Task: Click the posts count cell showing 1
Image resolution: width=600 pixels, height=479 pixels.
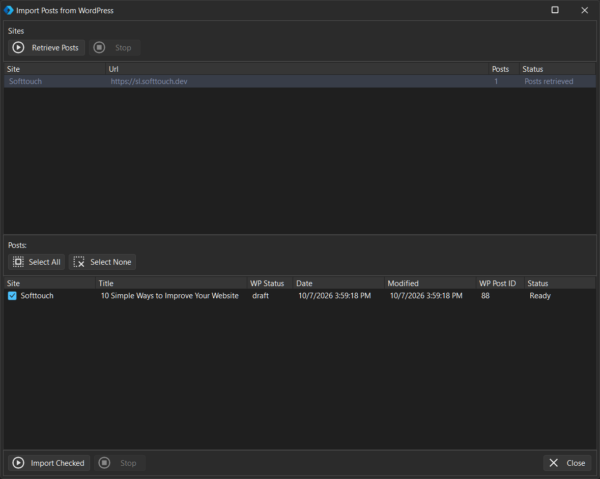Action: pyautogui.click(x=496, y=81)
